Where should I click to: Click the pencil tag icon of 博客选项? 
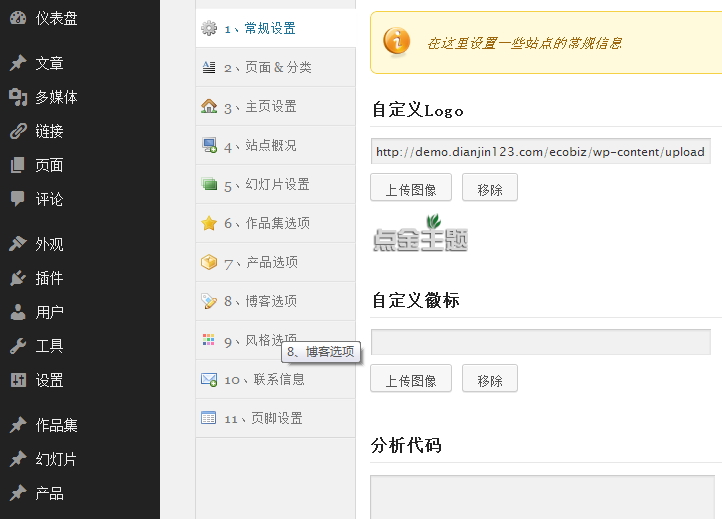(x=209, y=301)
